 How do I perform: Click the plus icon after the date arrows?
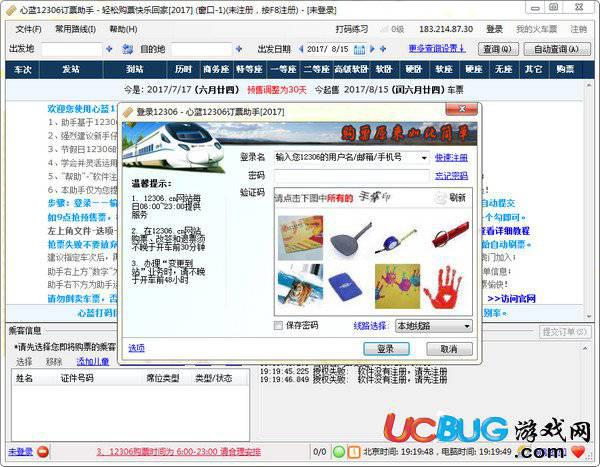click(383, 49)
